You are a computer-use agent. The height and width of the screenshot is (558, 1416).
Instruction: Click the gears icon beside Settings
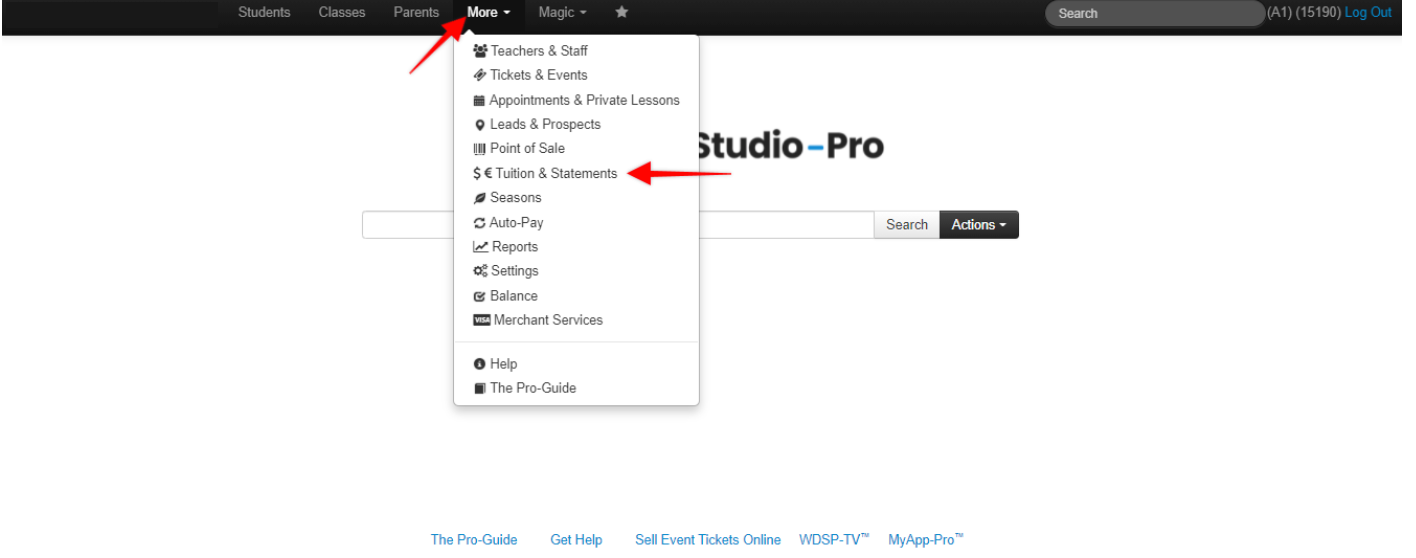[x=481, y=271]
